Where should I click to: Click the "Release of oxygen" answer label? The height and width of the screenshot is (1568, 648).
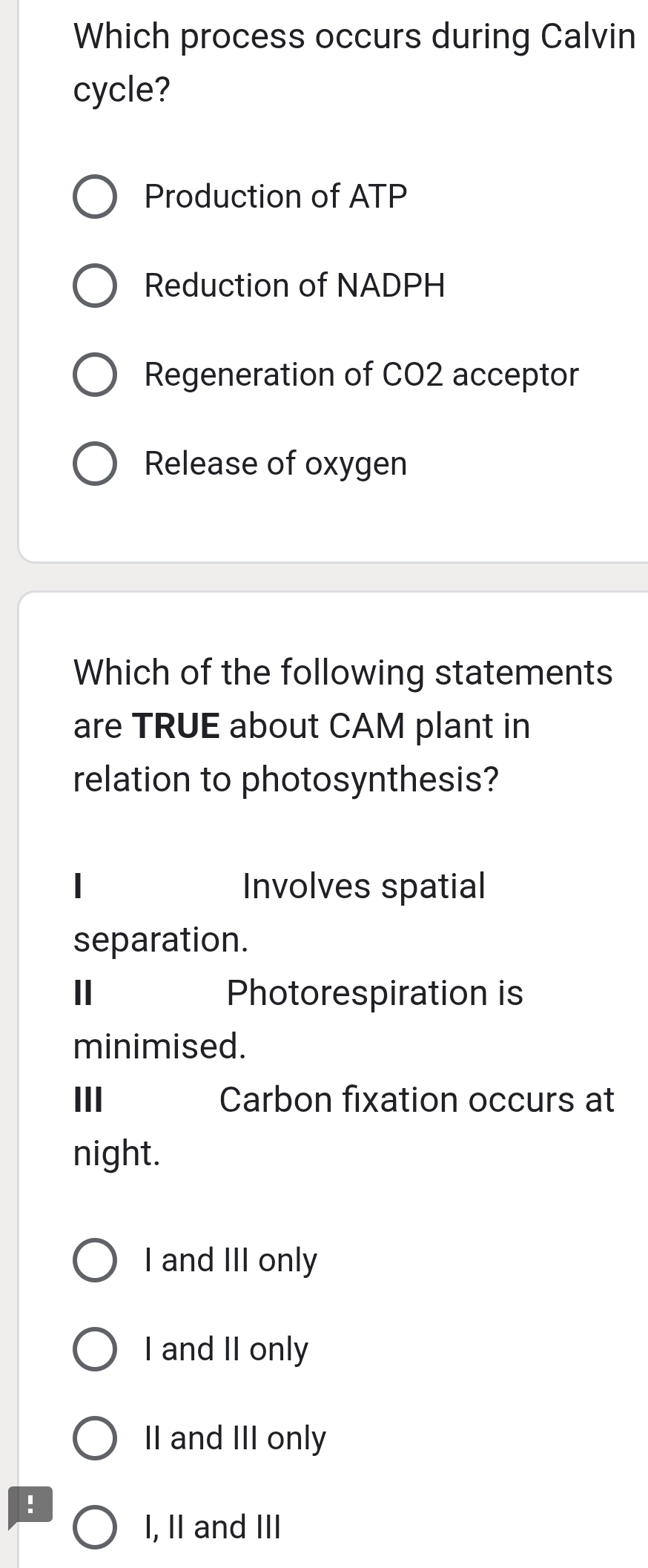275,464
